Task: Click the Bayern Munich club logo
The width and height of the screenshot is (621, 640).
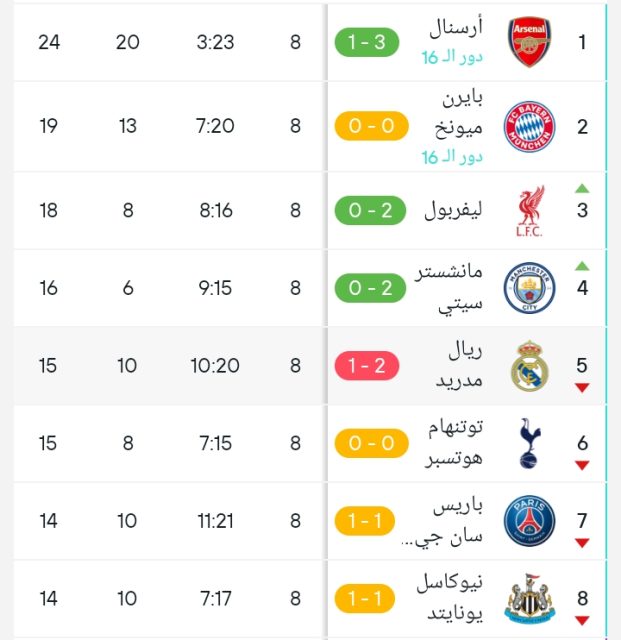Action: coord(528,126)
